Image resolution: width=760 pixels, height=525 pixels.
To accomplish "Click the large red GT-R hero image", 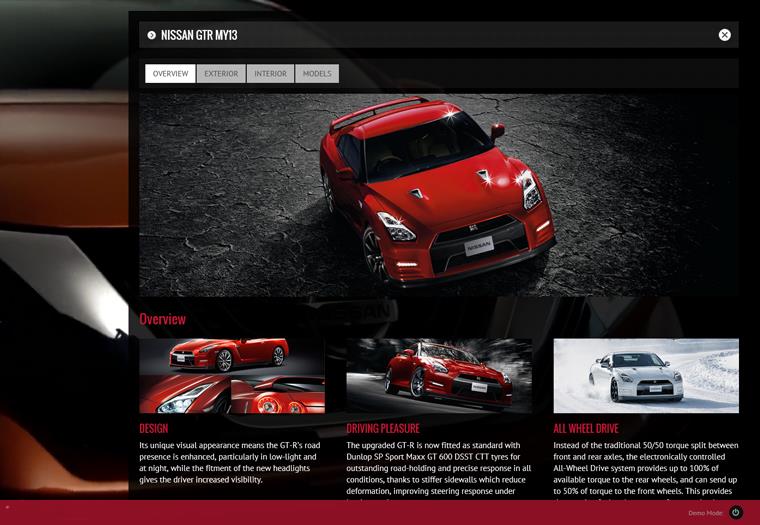I will (438, 195).
